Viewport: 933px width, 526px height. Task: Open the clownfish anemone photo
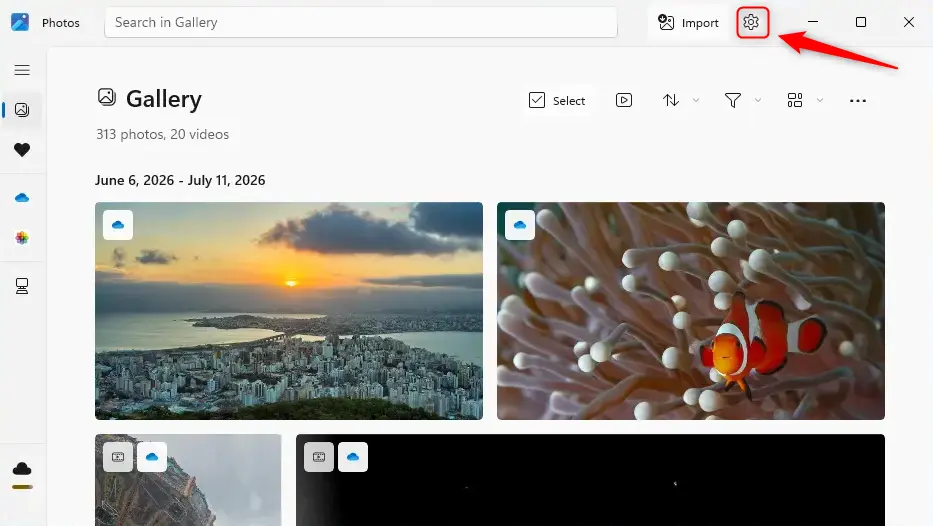(691, 311)
